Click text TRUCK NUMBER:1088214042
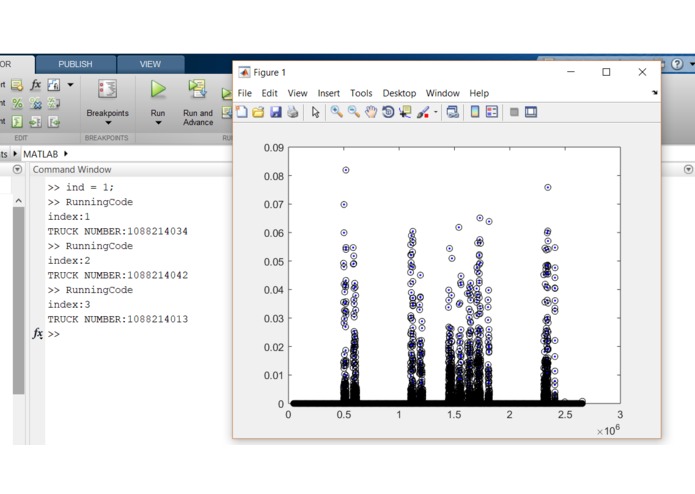695x494 pixels. tap(117, 275)
